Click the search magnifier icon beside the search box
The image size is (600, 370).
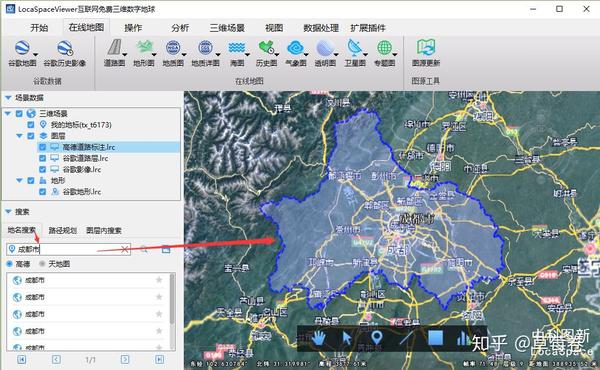tap(144, 249)
